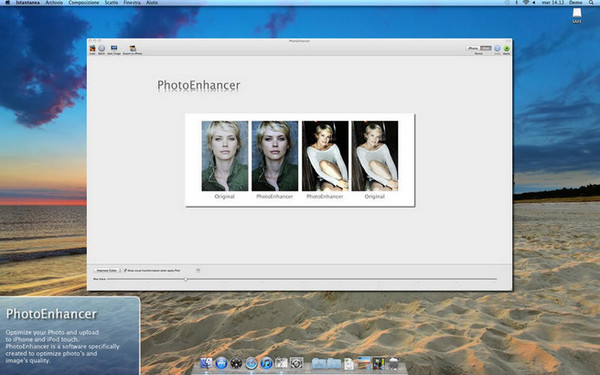Open the SAFE drive icon on desktop
600x375 pixels.
(577, 16)
